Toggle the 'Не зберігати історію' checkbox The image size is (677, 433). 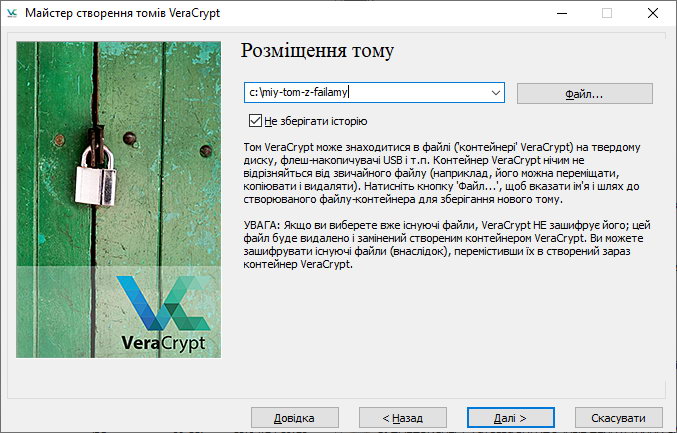click(x=255, y=121)
